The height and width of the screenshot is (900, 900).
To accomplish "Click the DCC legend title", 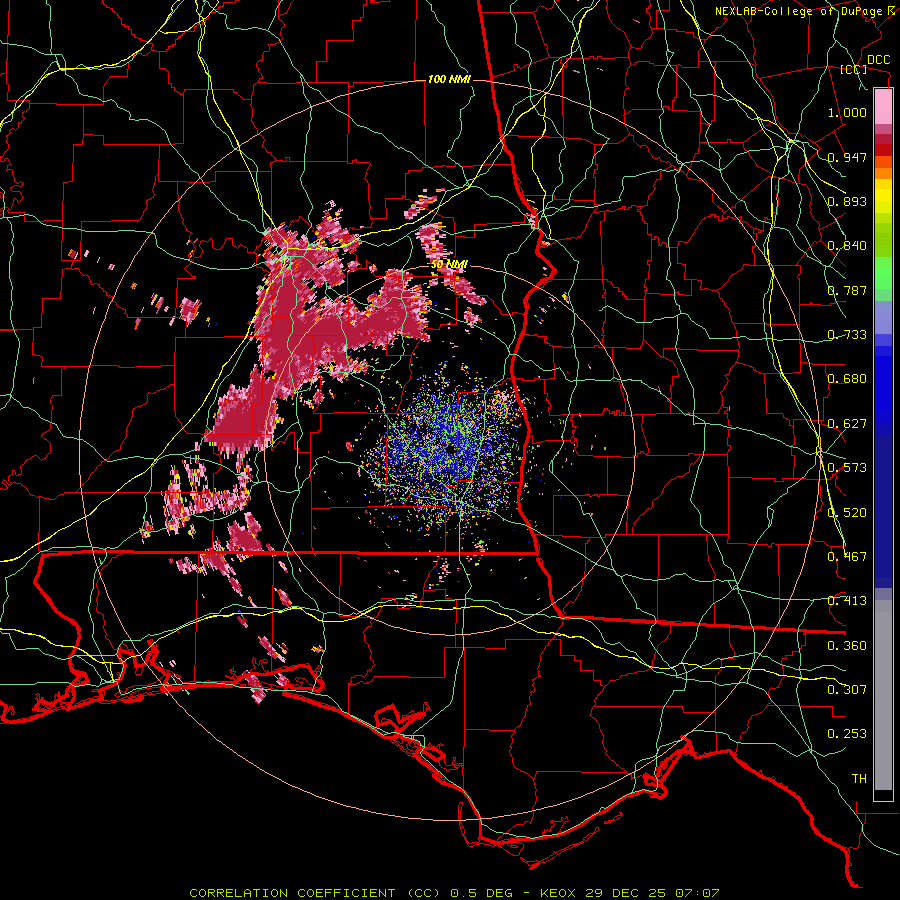I will click(x=878, y=60).
